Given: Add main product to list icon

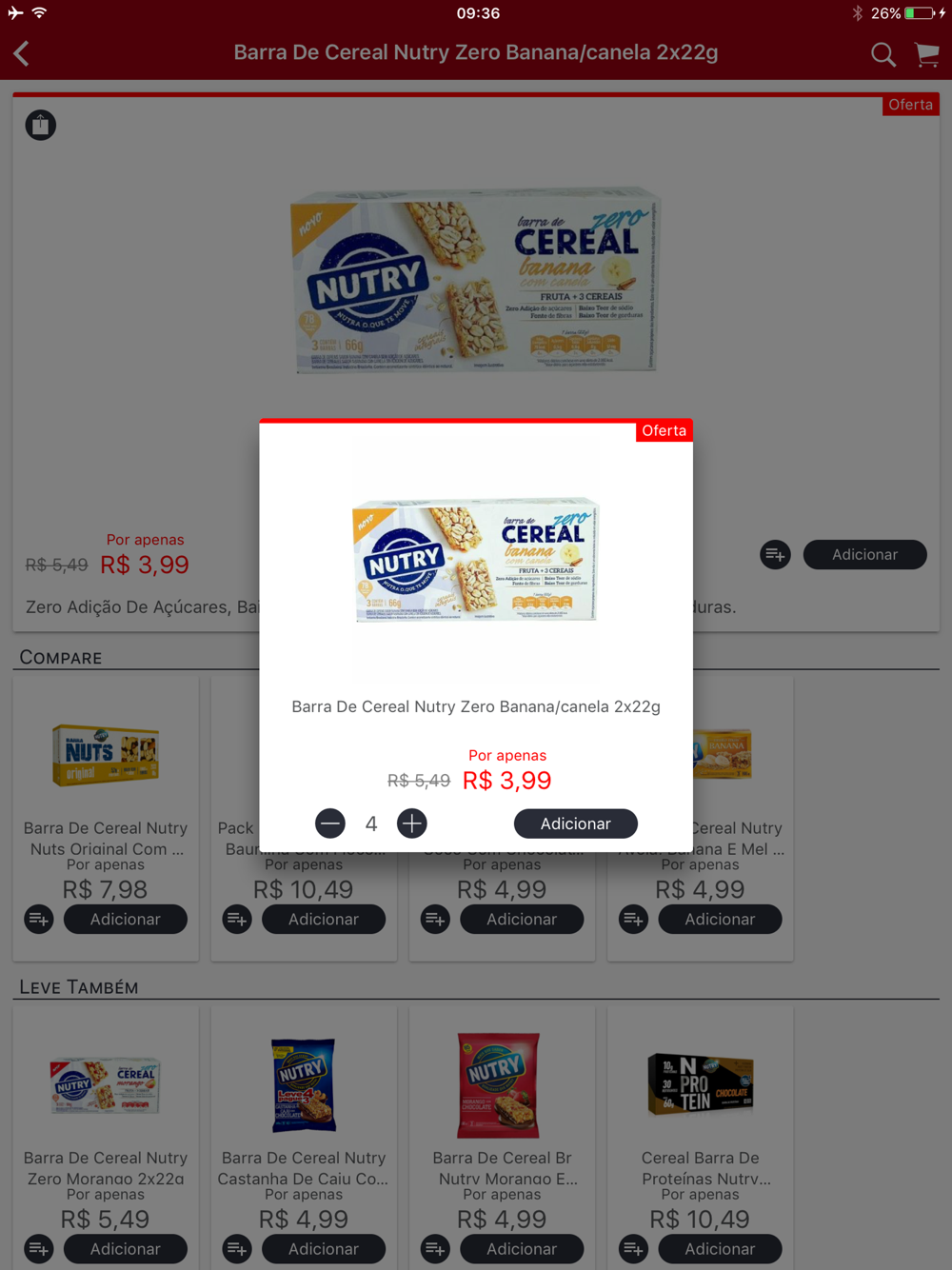Looking at the screenshot, I should (x=776, y=555).
